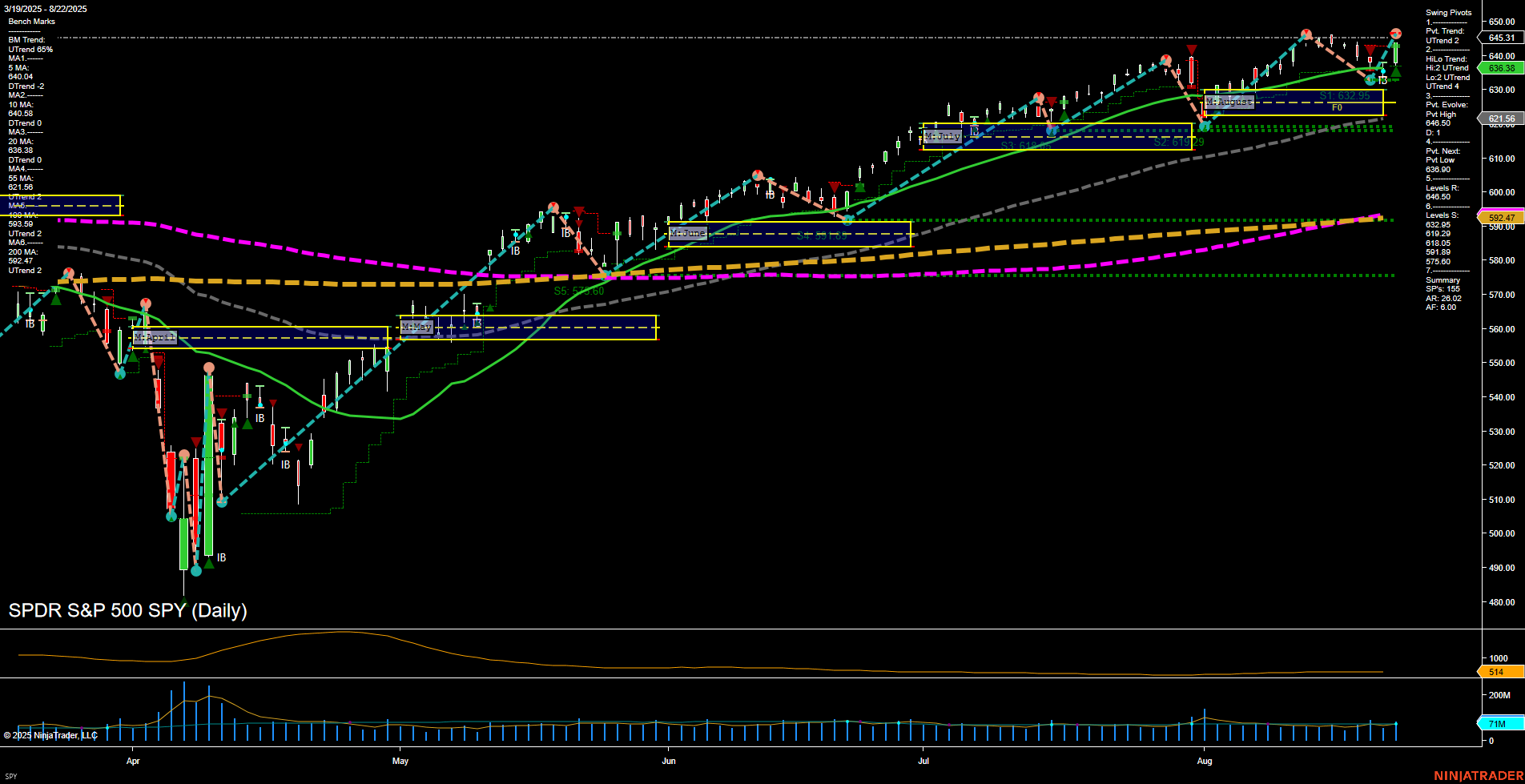Click the gray 621.56 price marker
This screenshot has height=784, width=1525.
1503,119
